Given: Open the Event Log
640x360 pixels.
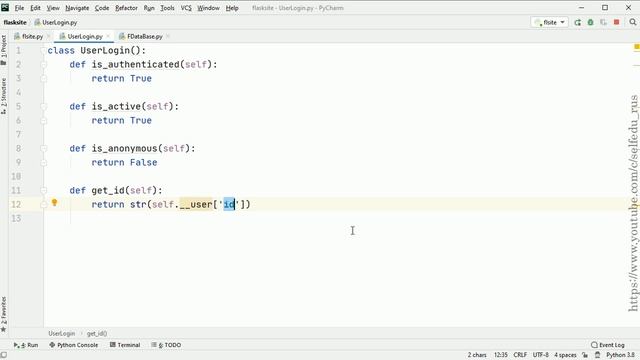Looking at the screenshot, I should click(608, 345).
